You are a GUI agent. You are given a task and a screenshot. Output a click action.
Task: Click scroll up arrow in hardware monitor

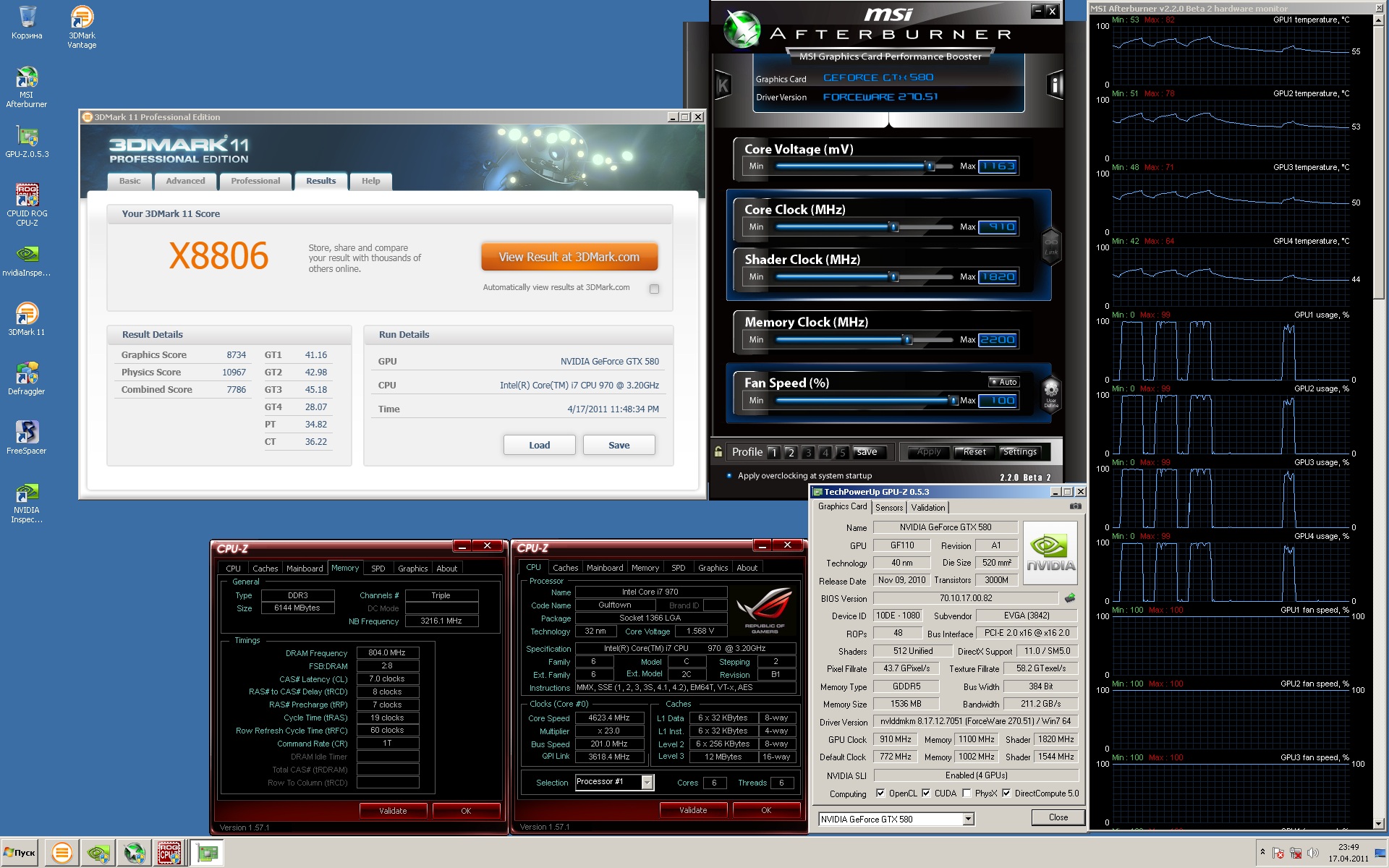pos(1378,20)
